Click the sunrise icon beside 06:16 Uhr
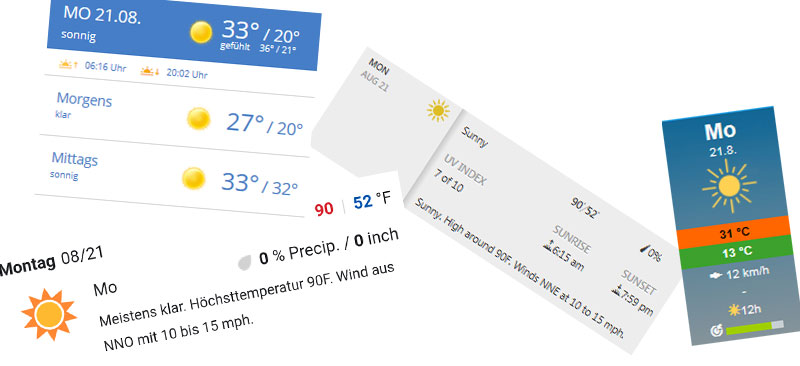800x366 pixels. coord(67,64)
